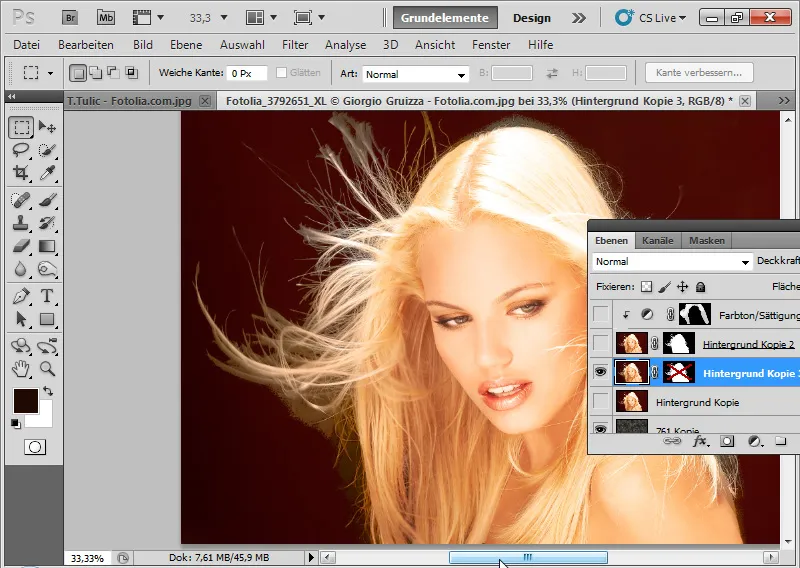The image size is (800, 568).
Task: Select the History Brush tool
Action: (x=47, y=223)
